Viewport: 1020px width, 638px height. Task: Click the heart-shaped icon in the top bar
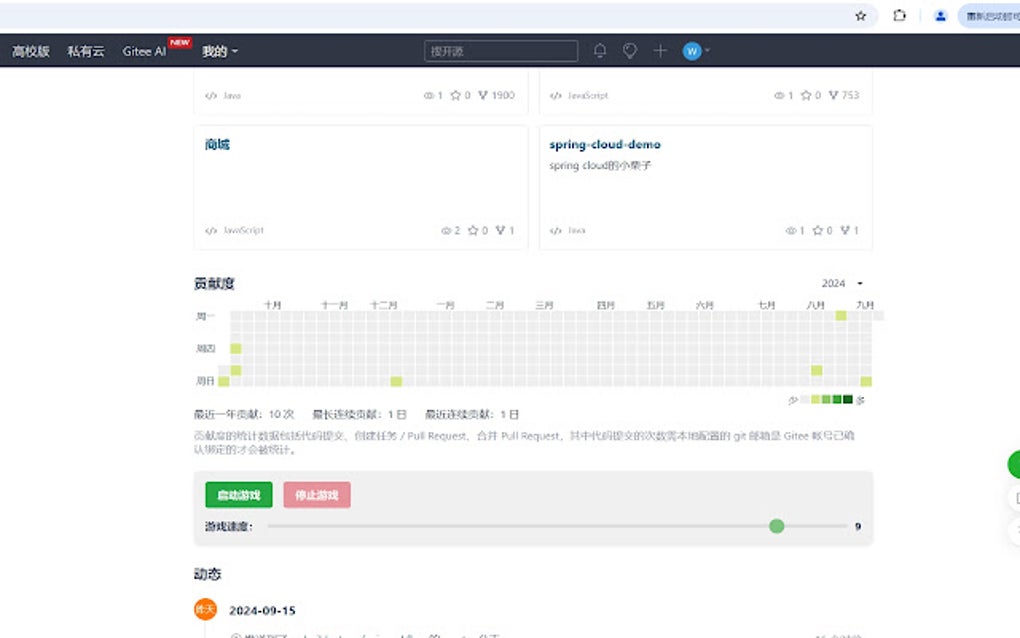[630, 50]
